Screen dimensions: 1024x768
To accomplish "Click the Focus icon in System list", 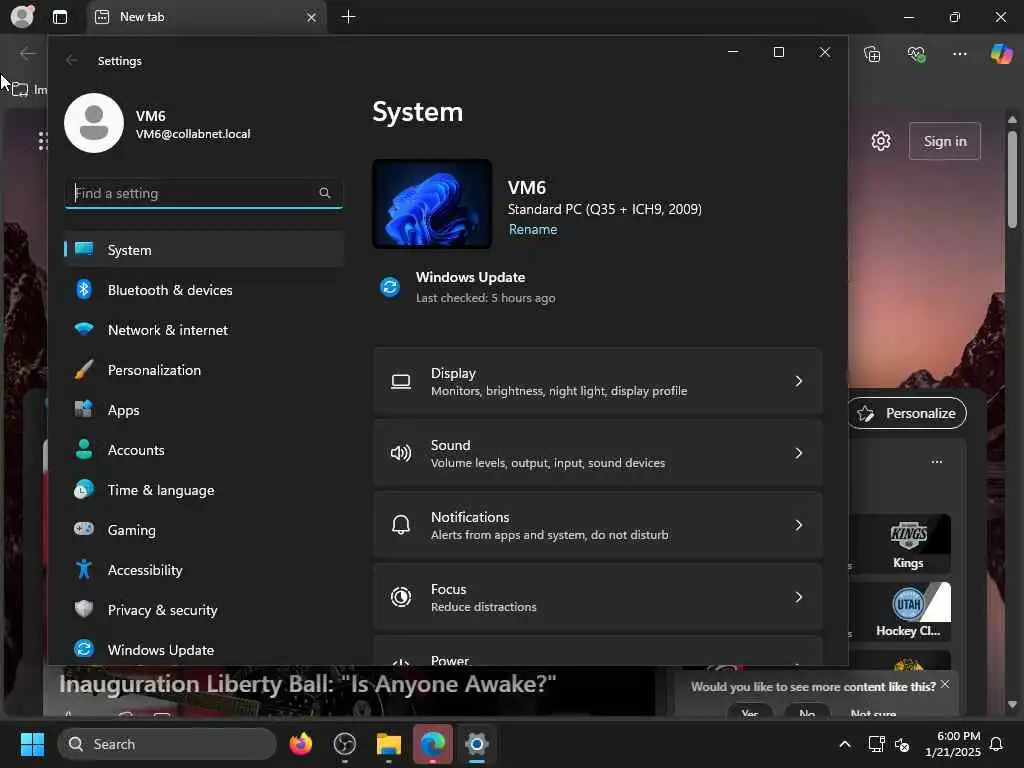I will [x=401, y=597].
